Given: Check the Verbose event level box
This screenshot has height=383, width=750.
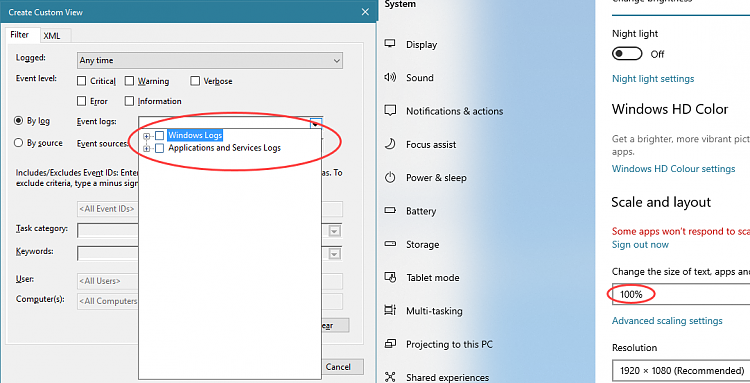Looking at the screenshot, I should [195, 81].
